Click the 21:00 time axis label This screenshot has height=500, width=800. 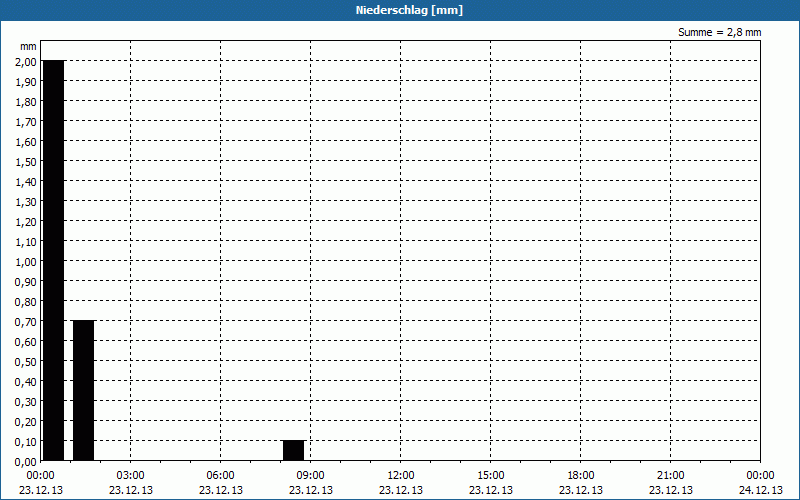(670, 476)
